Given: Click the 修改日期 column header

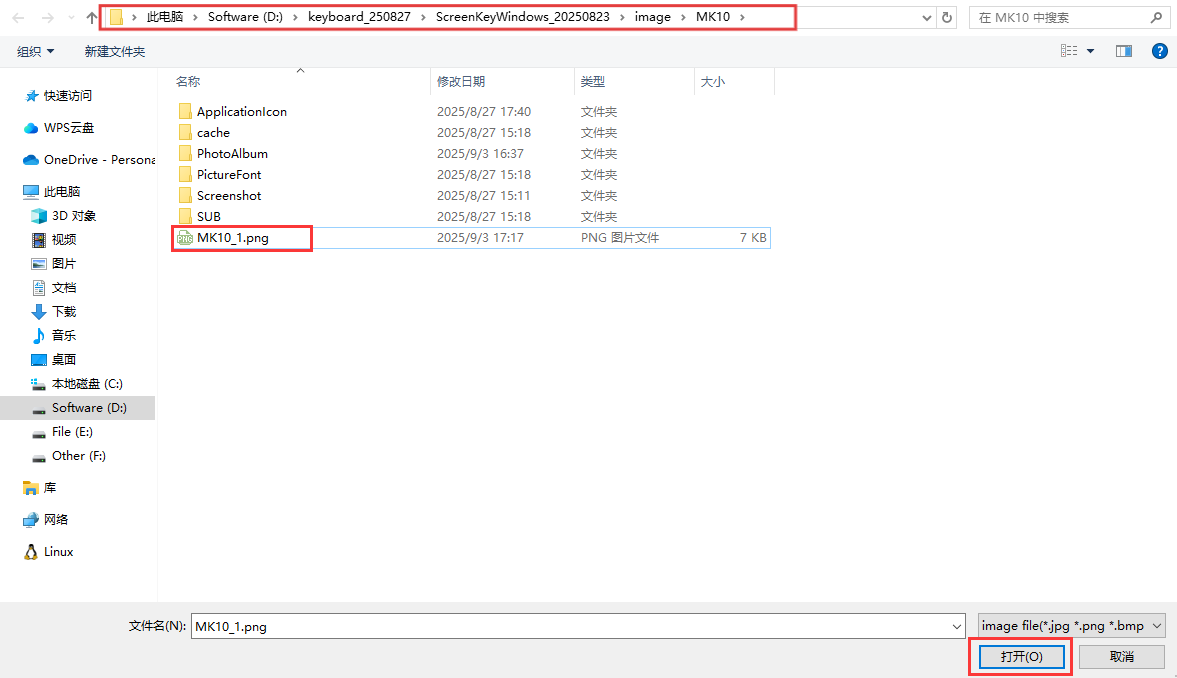Looking at the screenshot, I should (x=461, y=82).
